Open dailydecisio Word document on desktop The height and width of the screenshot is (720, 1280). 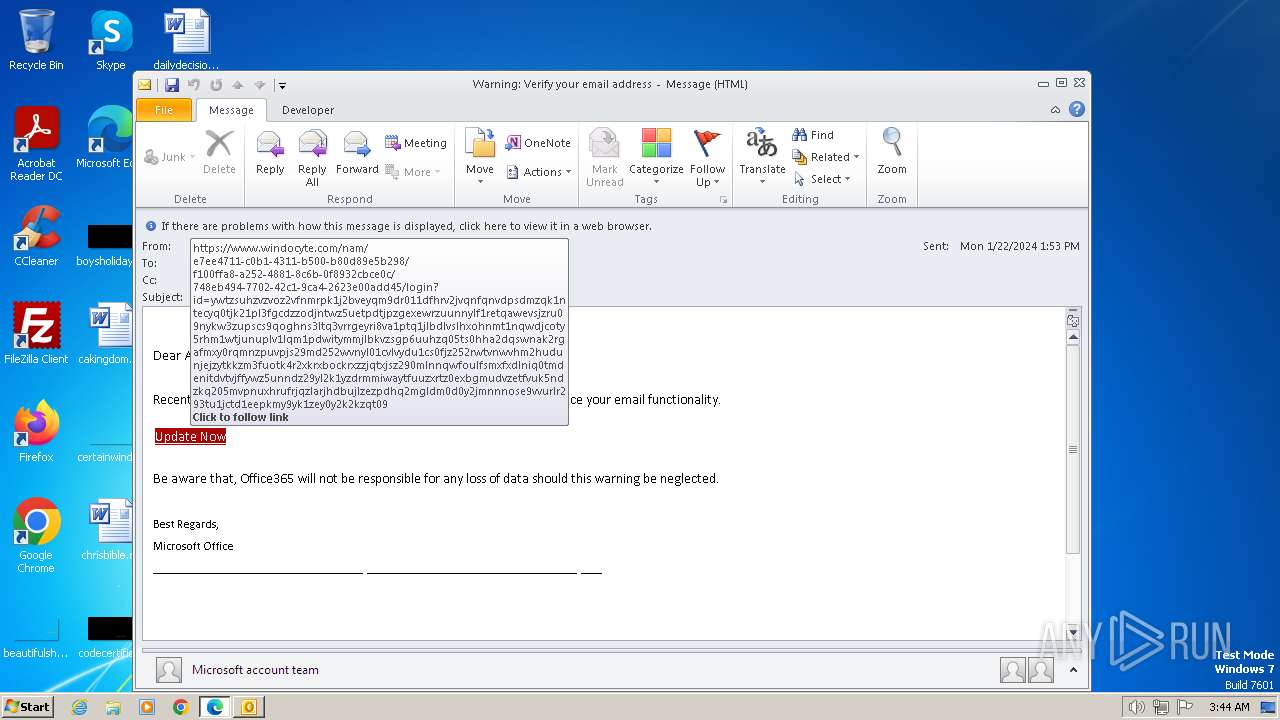[x=186, y=40]
